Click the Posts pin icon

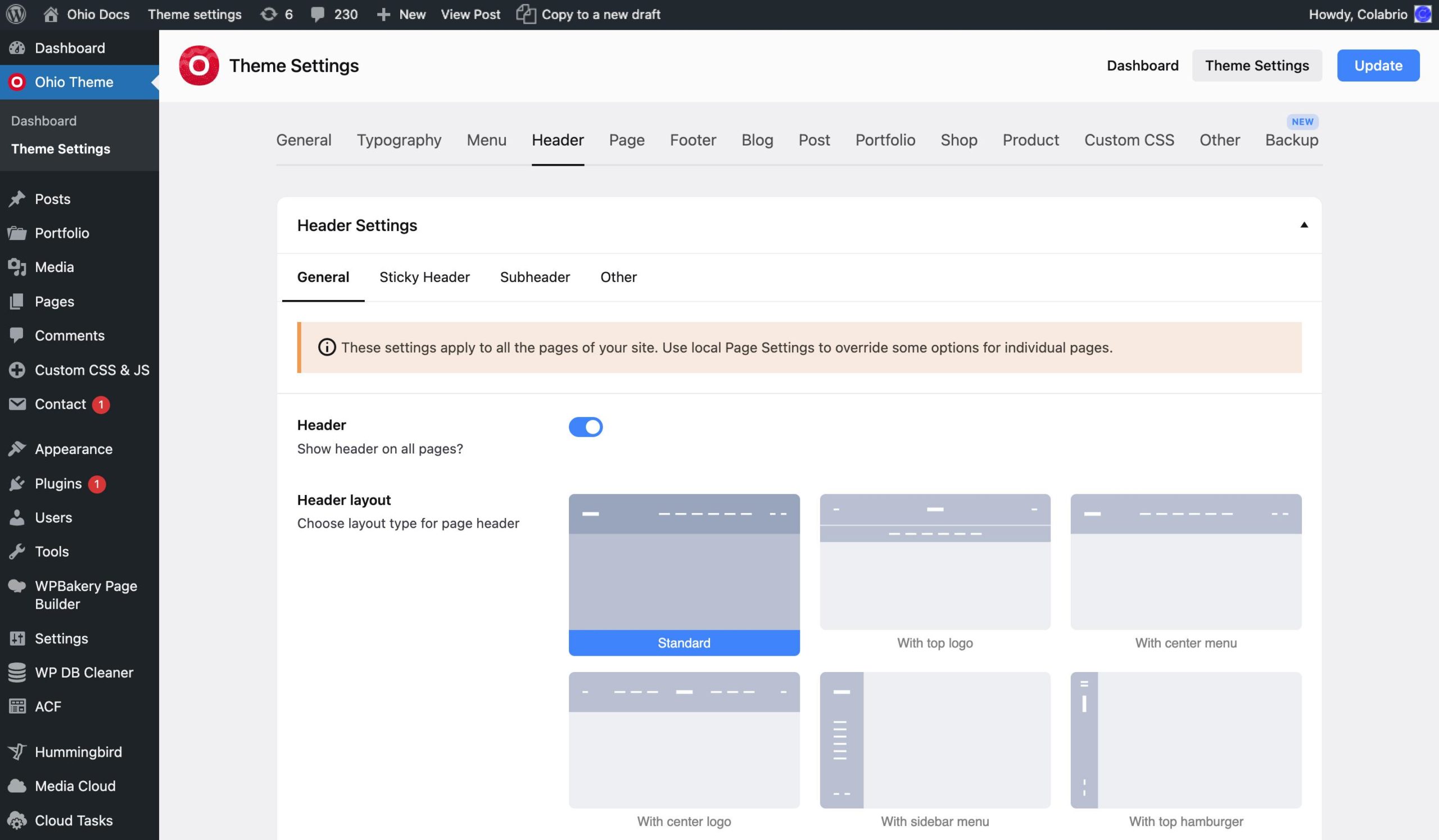tap(17, 198)
